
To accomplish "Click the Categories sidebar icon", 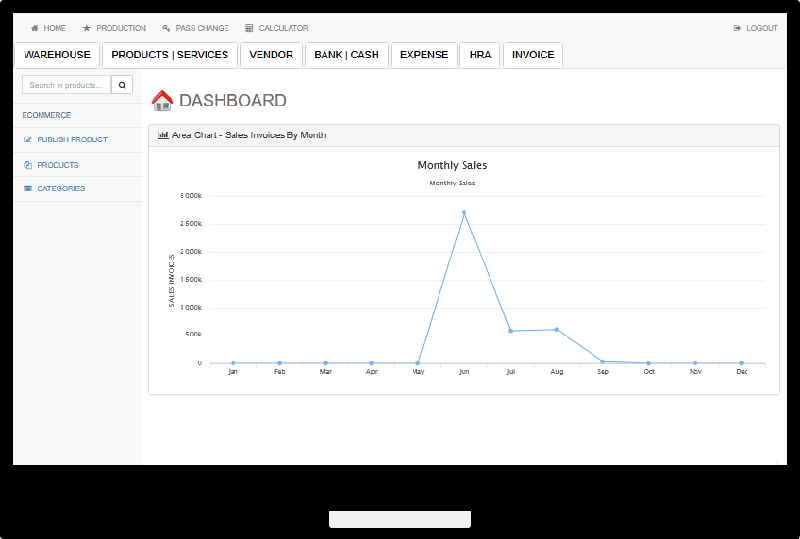I will [x=28, y=188].
